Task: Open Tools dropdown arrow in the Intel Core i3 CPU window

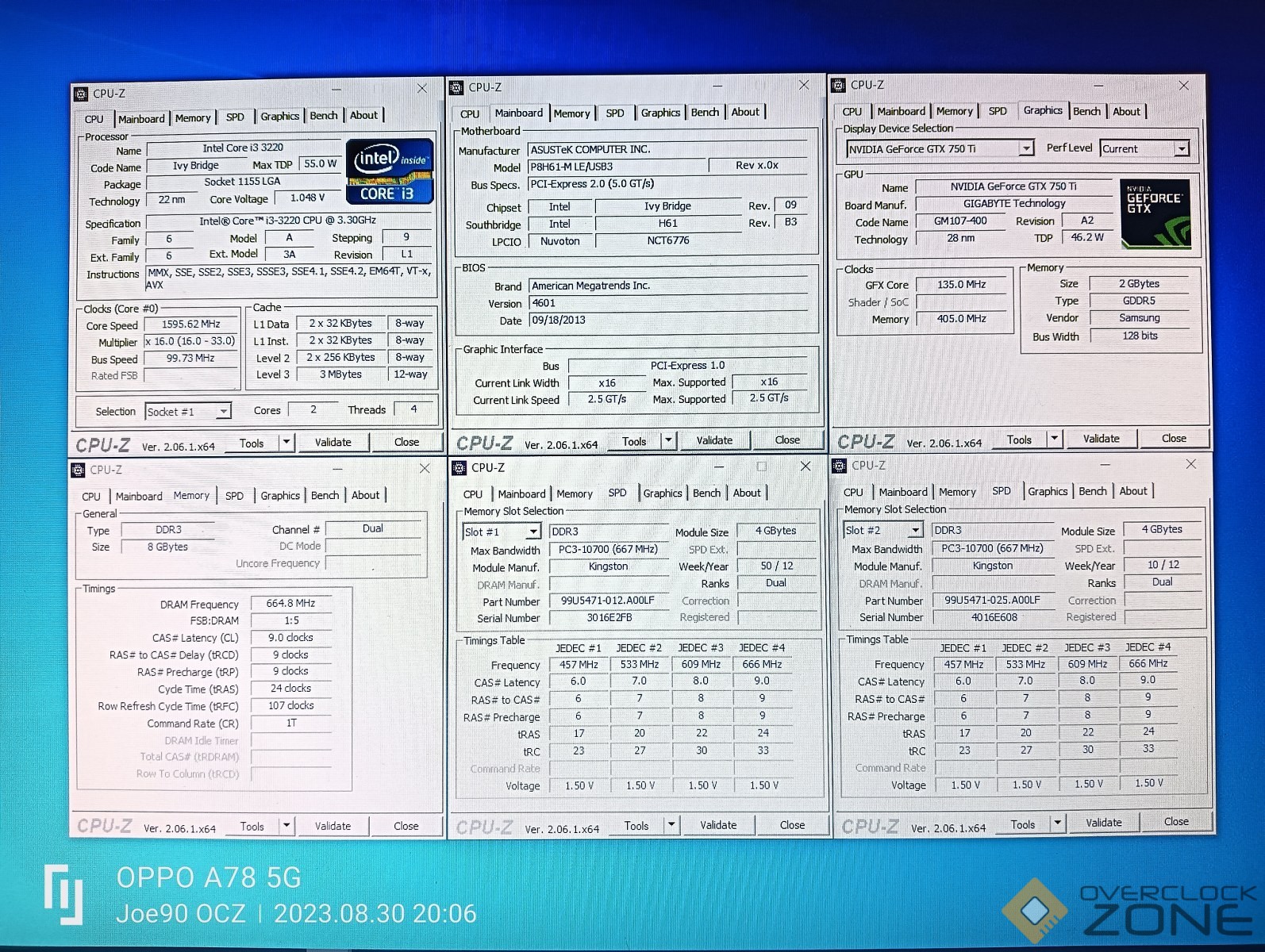Action: pyautogui.click(x=286, y=443)
